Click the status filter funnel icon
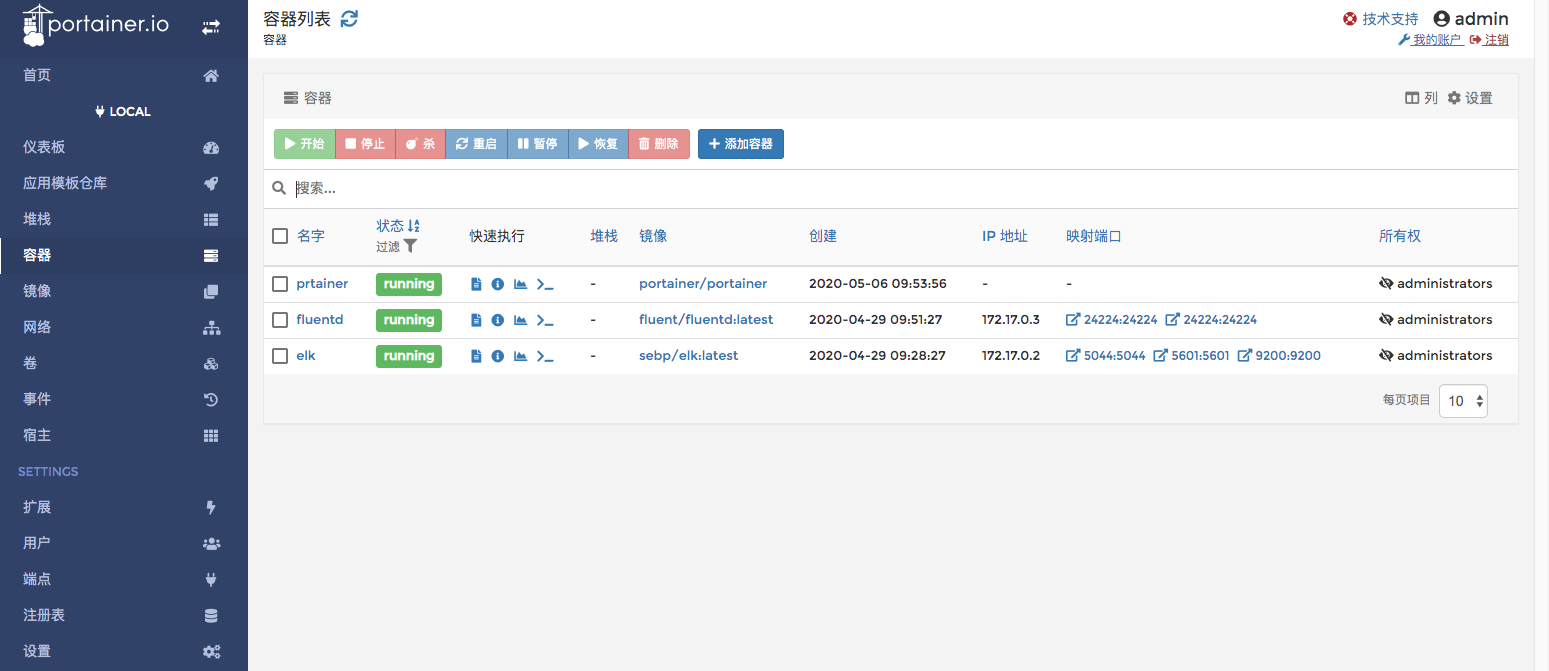 click(410, 246)
